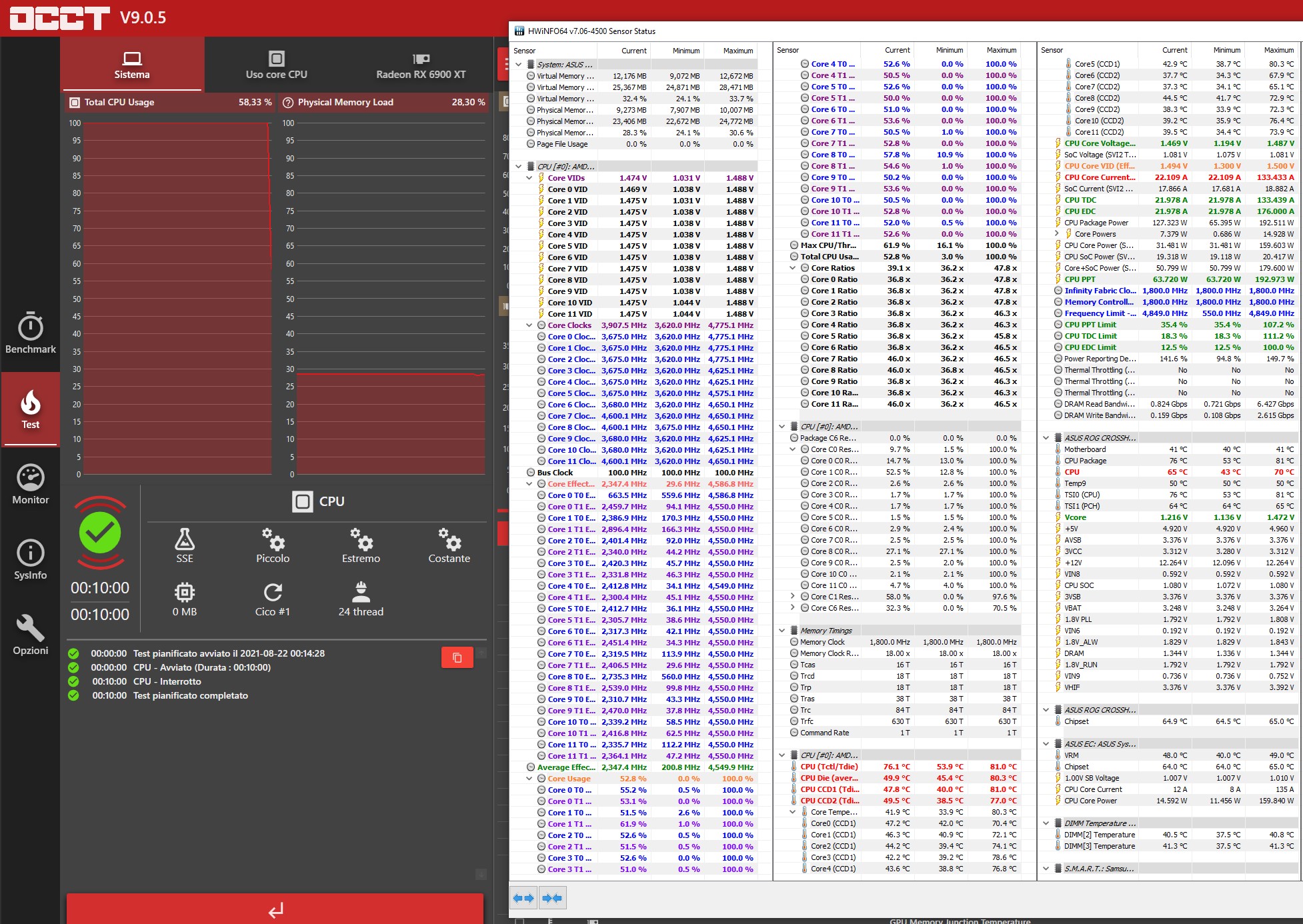1303x924 pixels.
Task: Switch to the Uso core CPU tab
Action: 276,65
